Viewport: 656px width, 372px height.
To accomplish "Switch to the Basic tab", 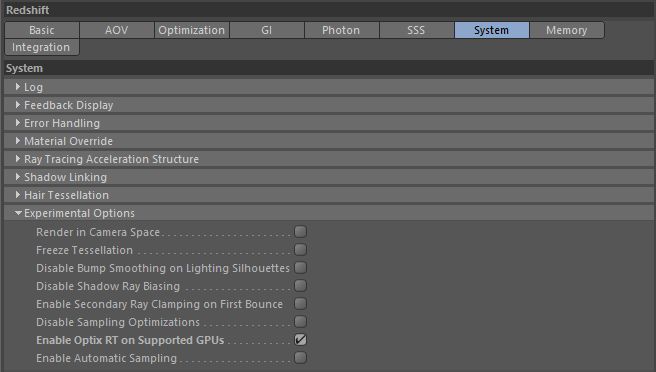I will (x=42, y=30).
